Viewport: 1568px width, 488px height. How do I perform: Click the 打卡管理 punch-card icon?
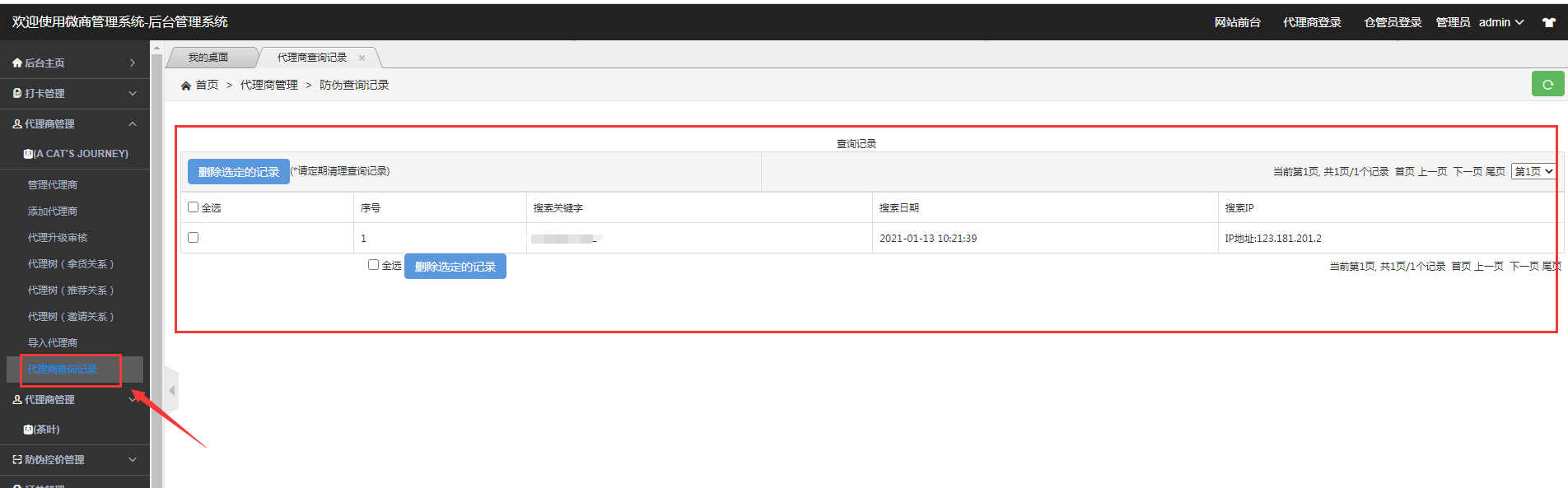tap(17, 93)
